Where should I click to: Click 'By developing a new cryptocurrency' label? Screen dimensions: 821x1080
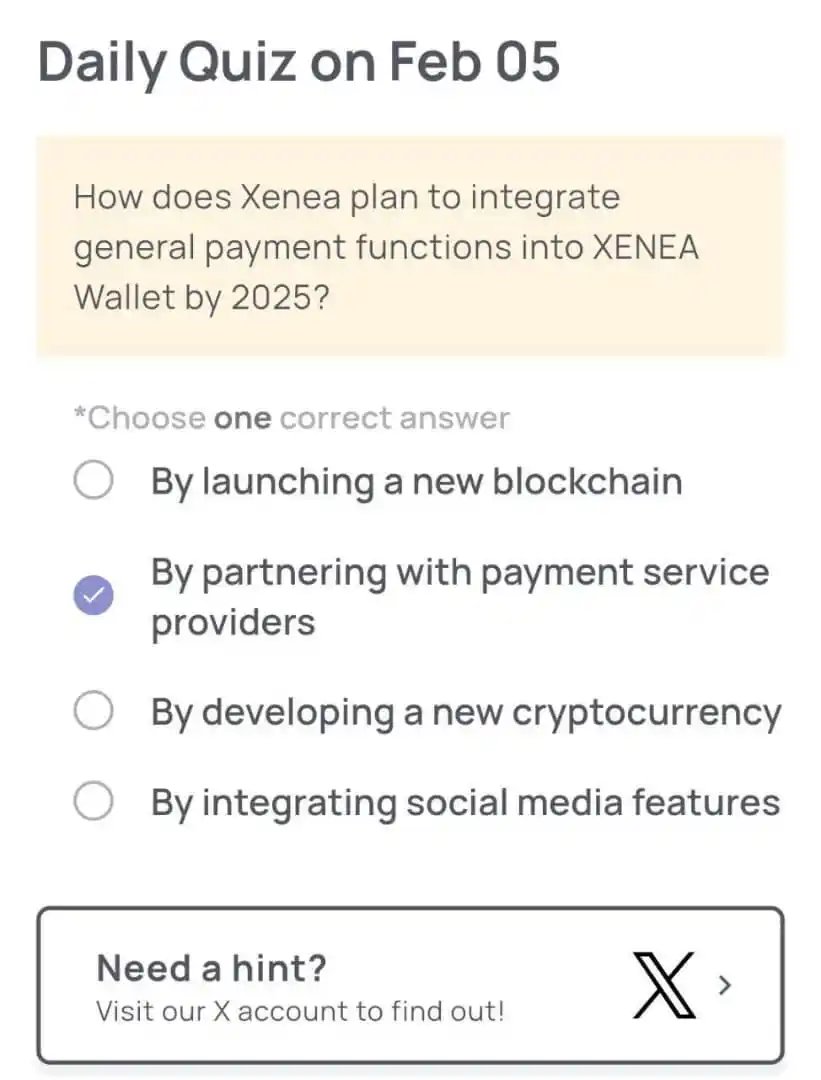(x=466, y=712)
